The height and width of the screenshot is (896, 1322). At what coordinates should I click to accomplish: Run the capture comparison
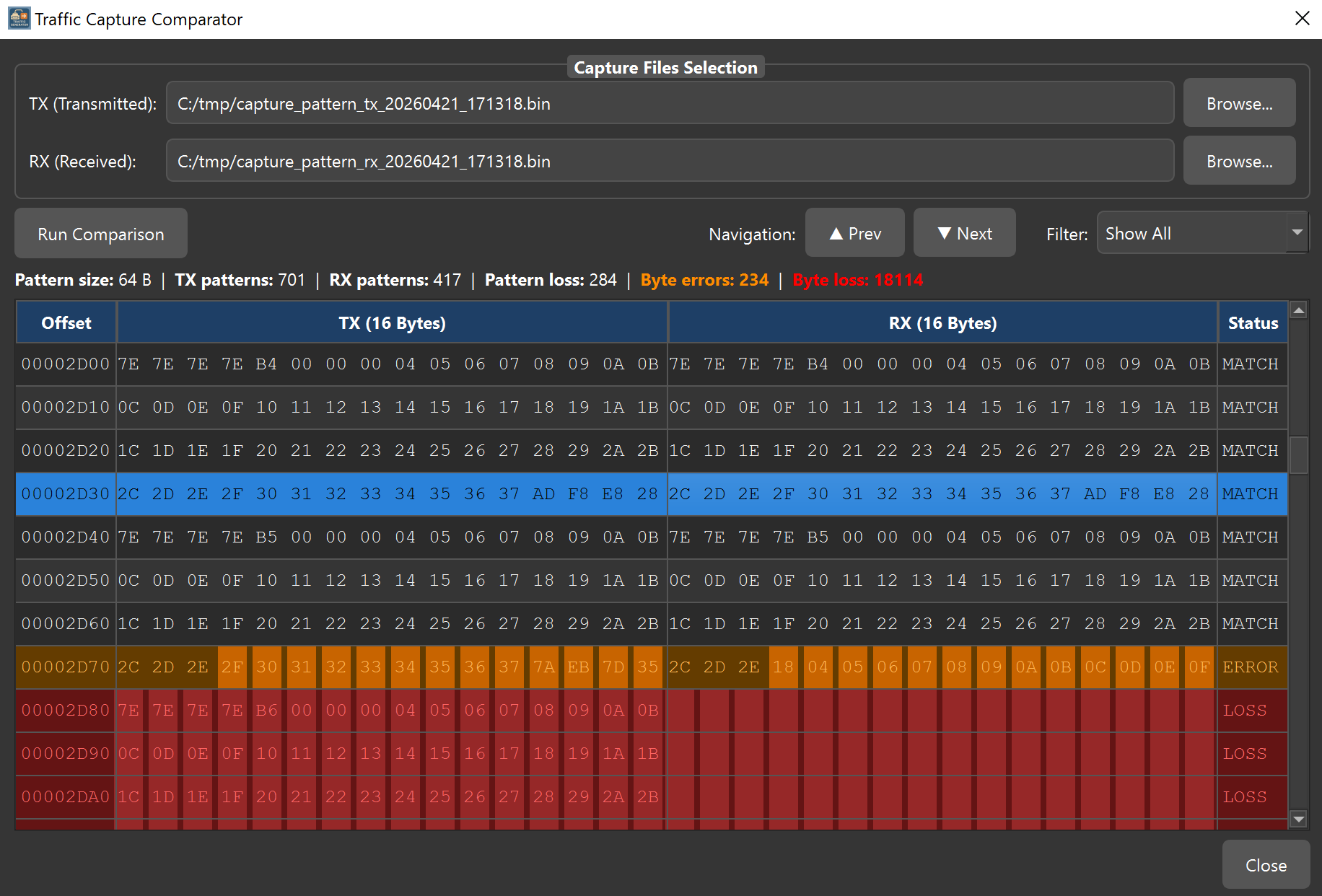point(101,234)
